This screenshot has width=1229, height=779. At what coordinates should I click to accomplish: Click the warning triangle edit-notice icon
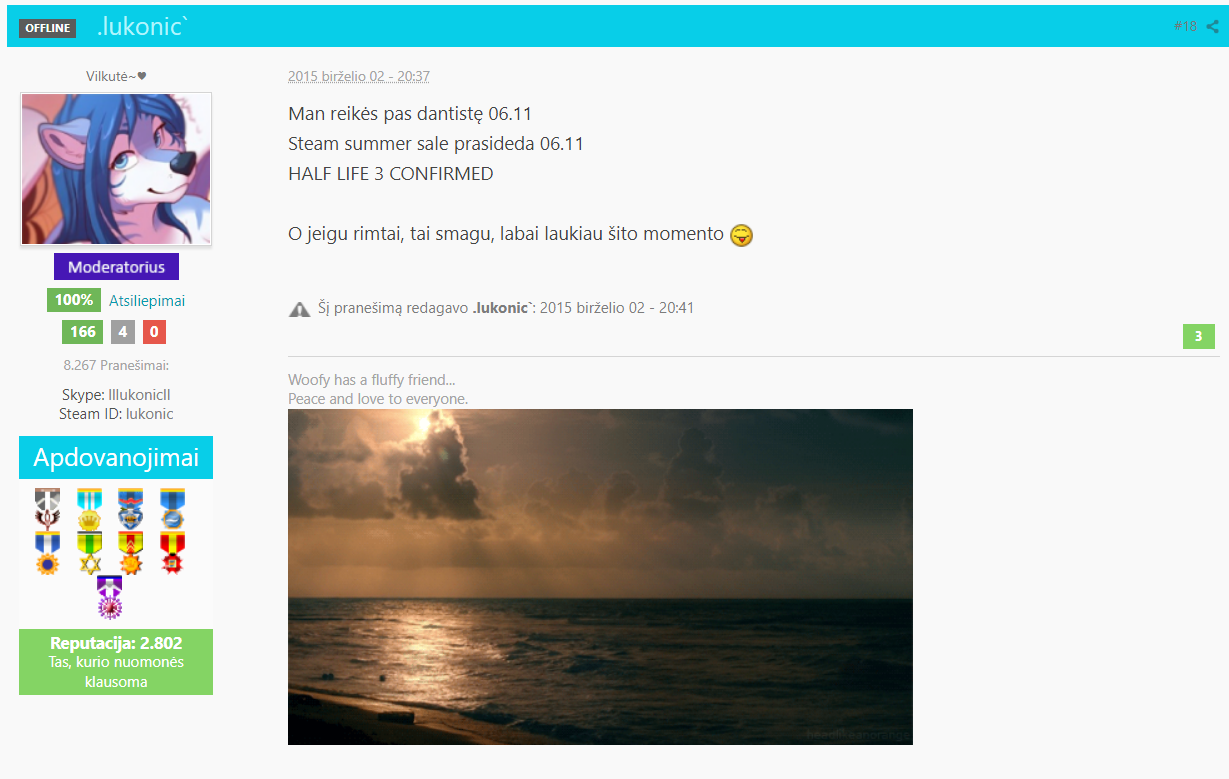(x=299, y=309)
